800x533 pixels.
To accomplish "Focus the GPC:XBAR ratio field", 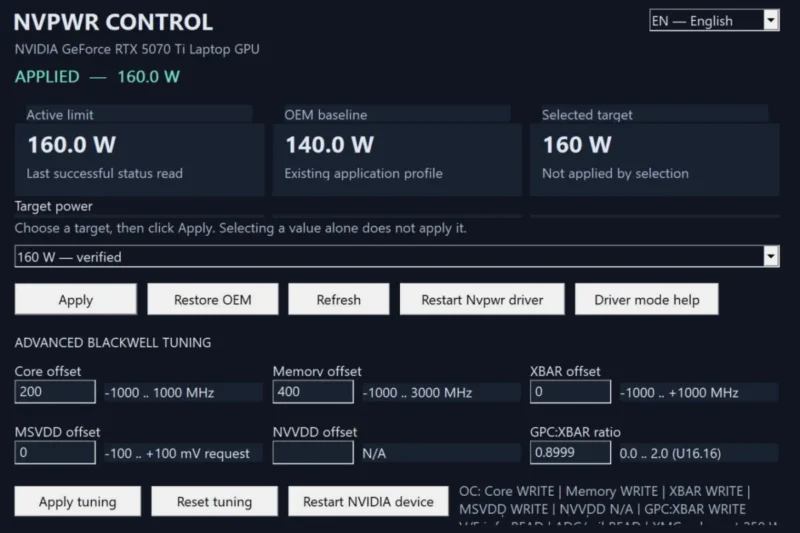I will click(570, 452).
